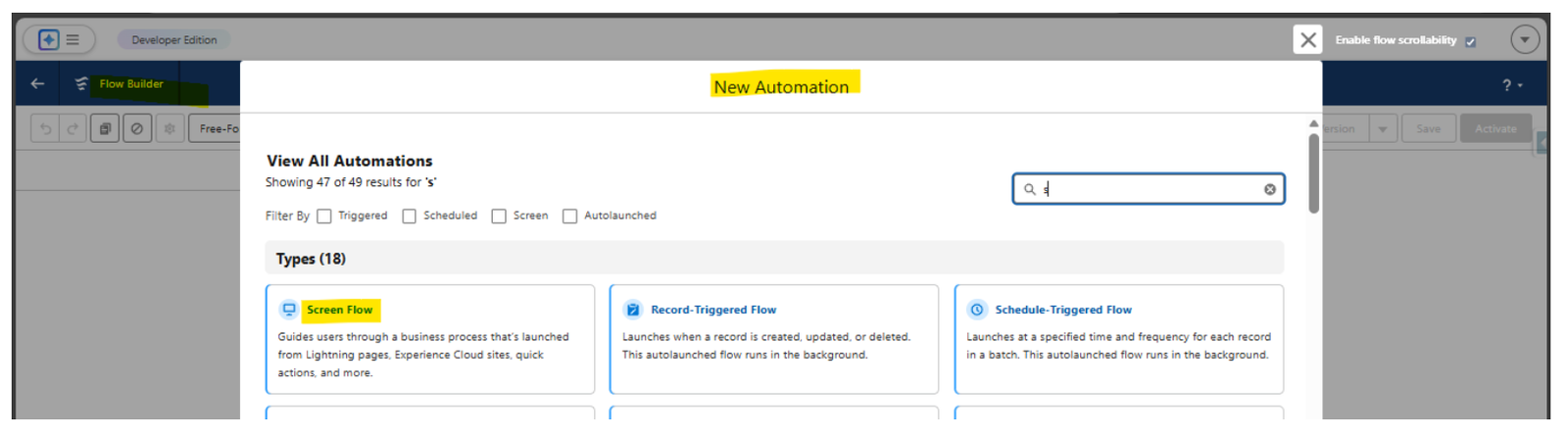Click the copy elements toolbar icon
Image resolution: width=1568 pixels, height=434 pixels.
point(105,128)
